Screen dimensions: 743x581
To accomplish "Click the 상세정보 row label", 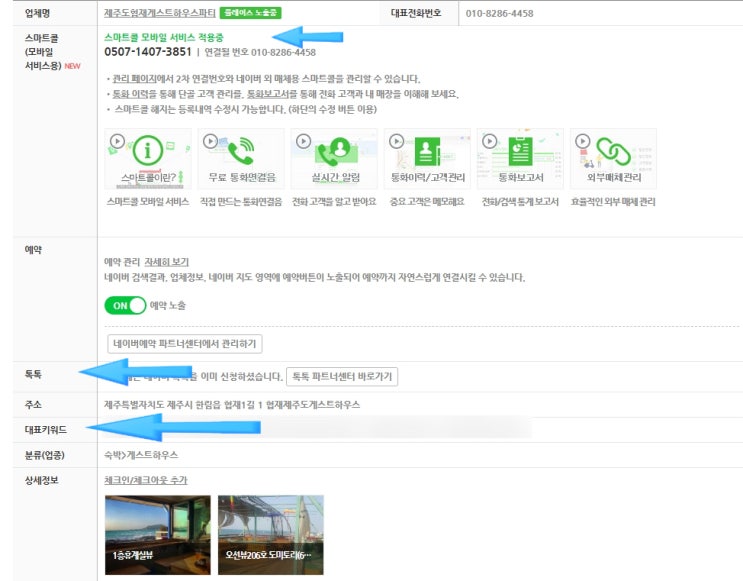I will point(41,480).
